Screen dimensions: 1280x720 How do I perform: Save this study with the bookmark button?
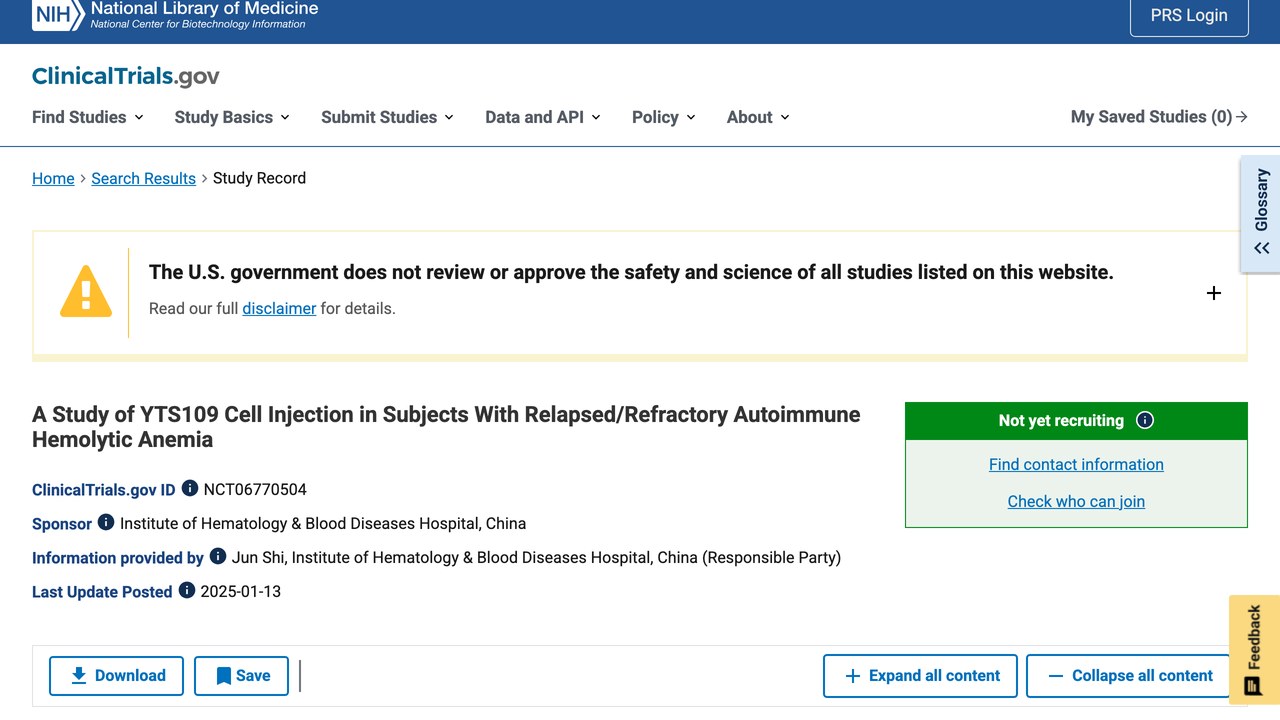pyautogui.click(x=241, y=676)
